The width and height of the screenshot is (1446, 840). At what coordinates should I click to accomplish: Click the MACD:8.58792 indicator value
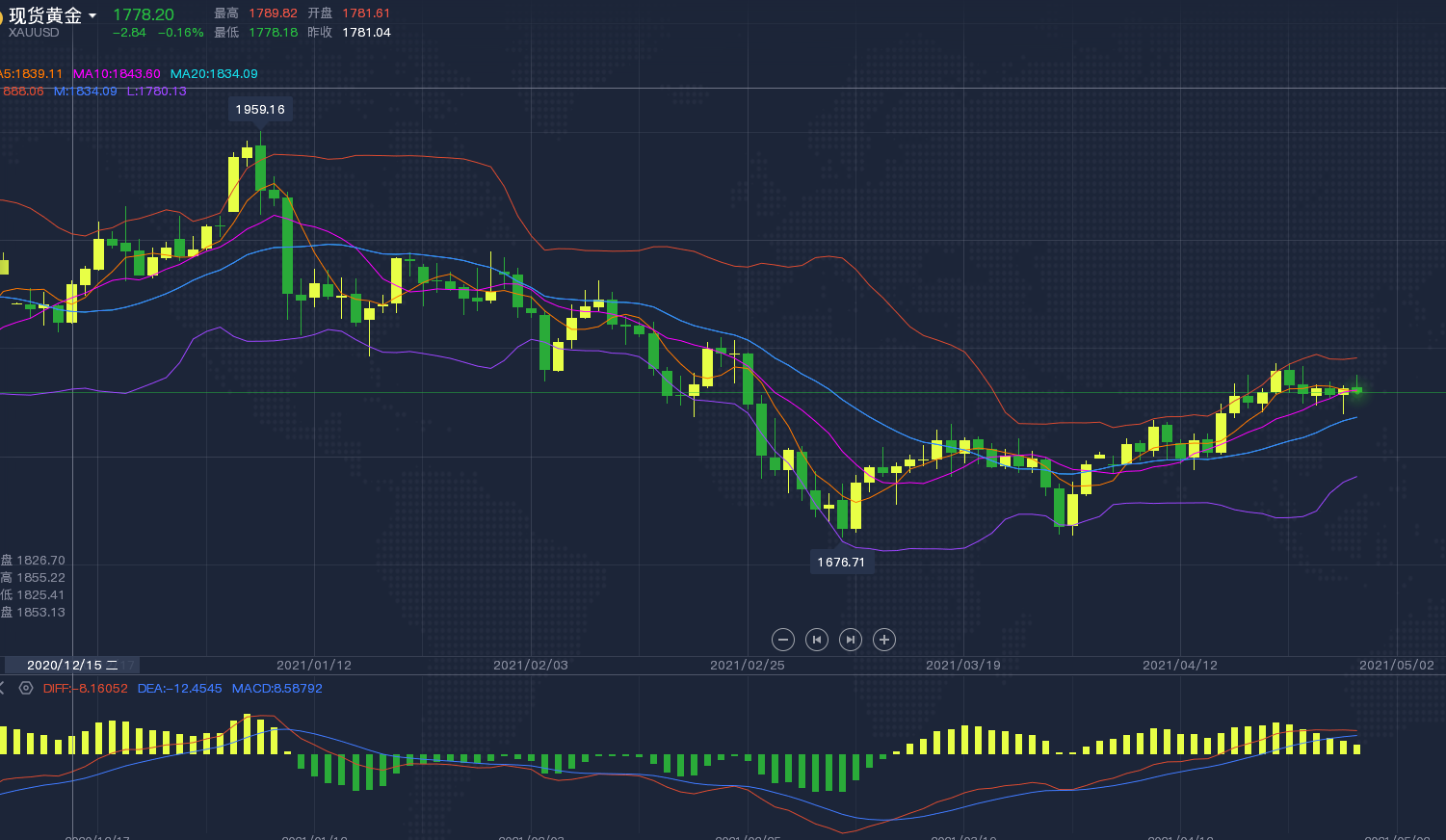pos(277,689)
